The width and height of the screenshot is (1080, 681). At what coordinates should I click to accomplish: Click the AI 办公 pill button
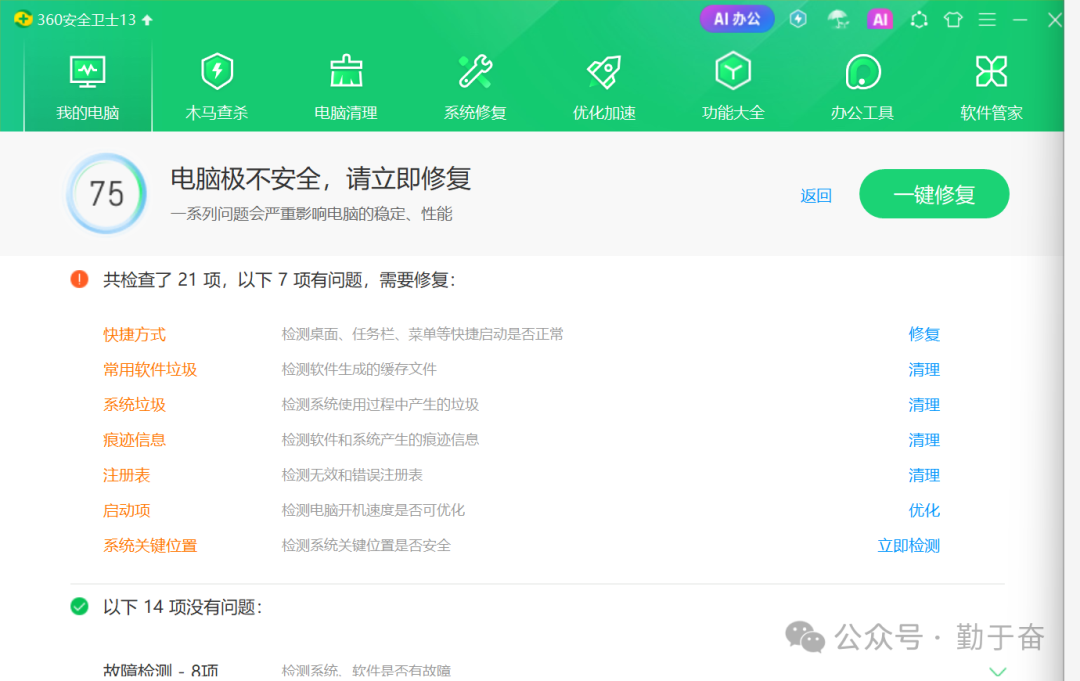pyautogui.click(x=737, y=19)
